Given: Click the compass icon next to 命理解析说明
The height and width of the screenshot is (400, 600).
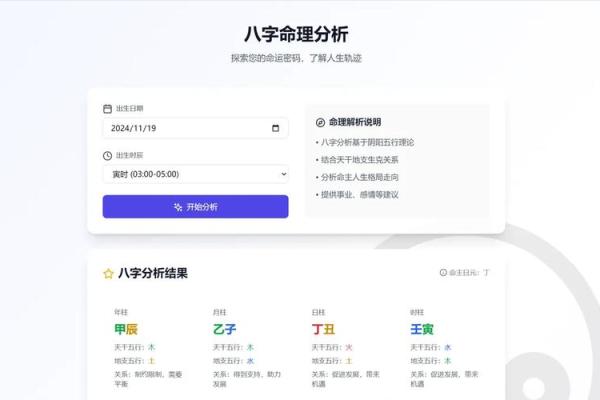Looking at the screenshot, I should (320, 122).
